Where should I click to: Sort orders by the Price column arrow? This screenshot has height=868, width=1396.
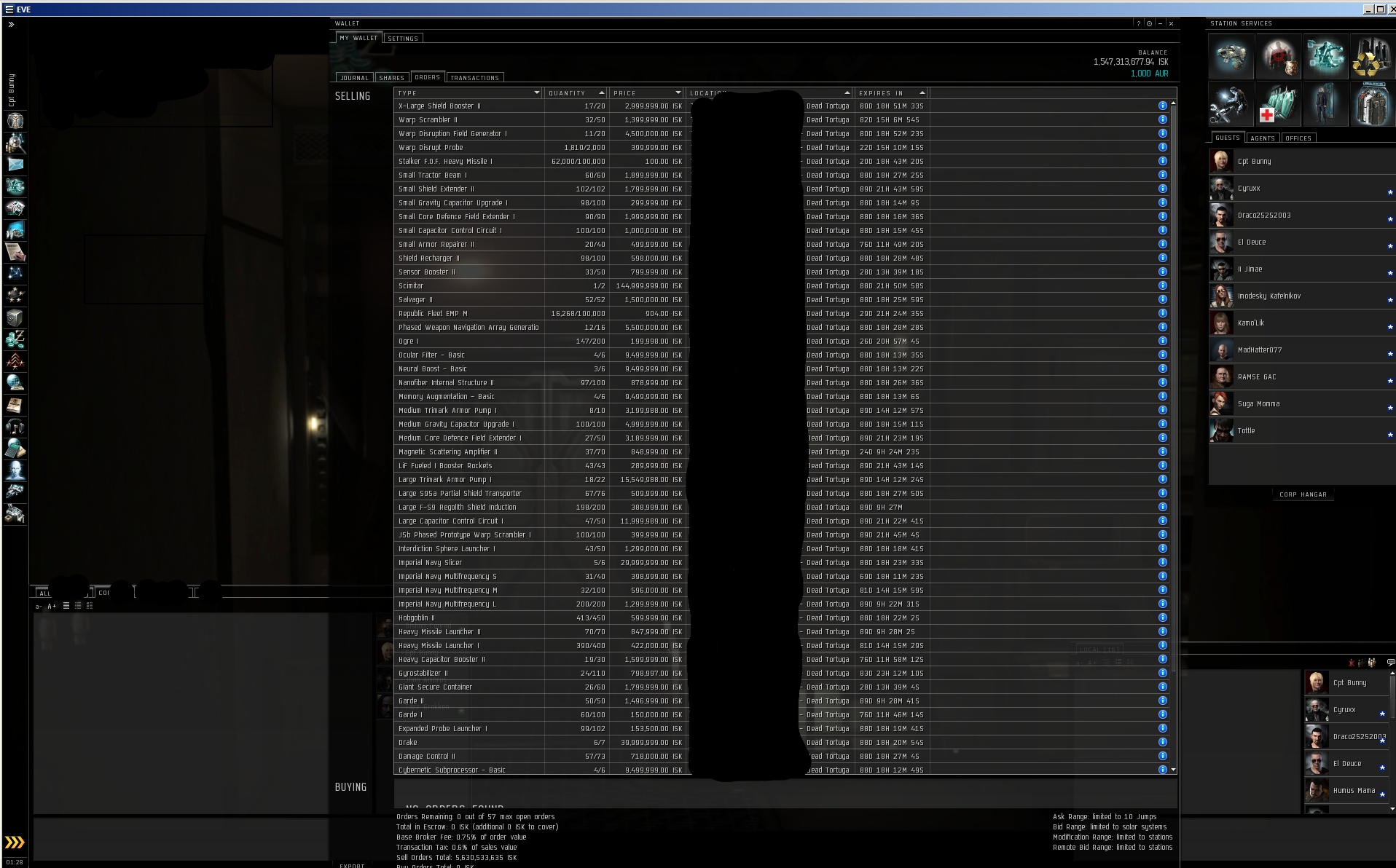coord(678,92)
